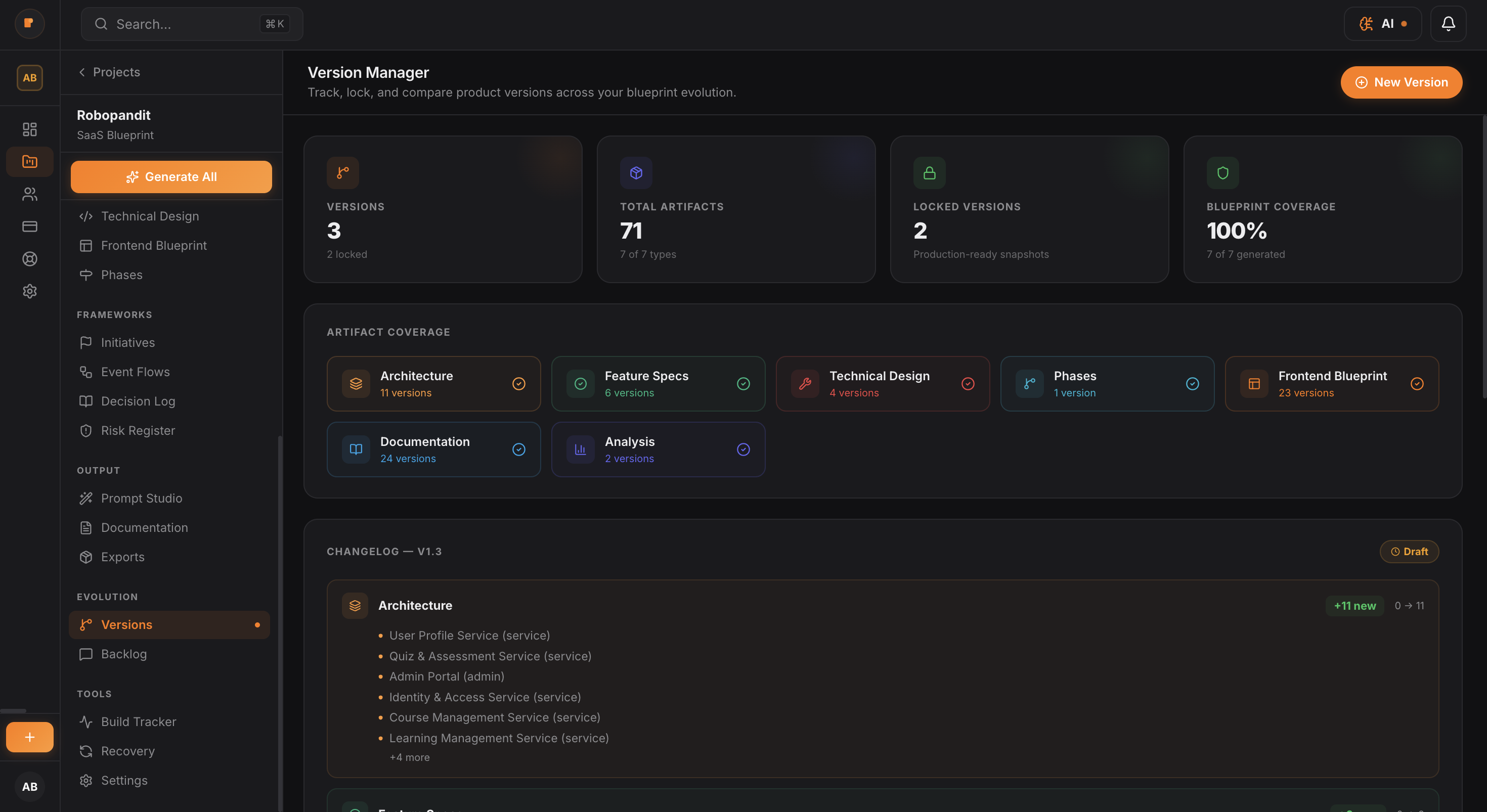1487x812 pixels.
Task: Expand +4 more under Architecture changelog
Action: [x=409, y=756]
